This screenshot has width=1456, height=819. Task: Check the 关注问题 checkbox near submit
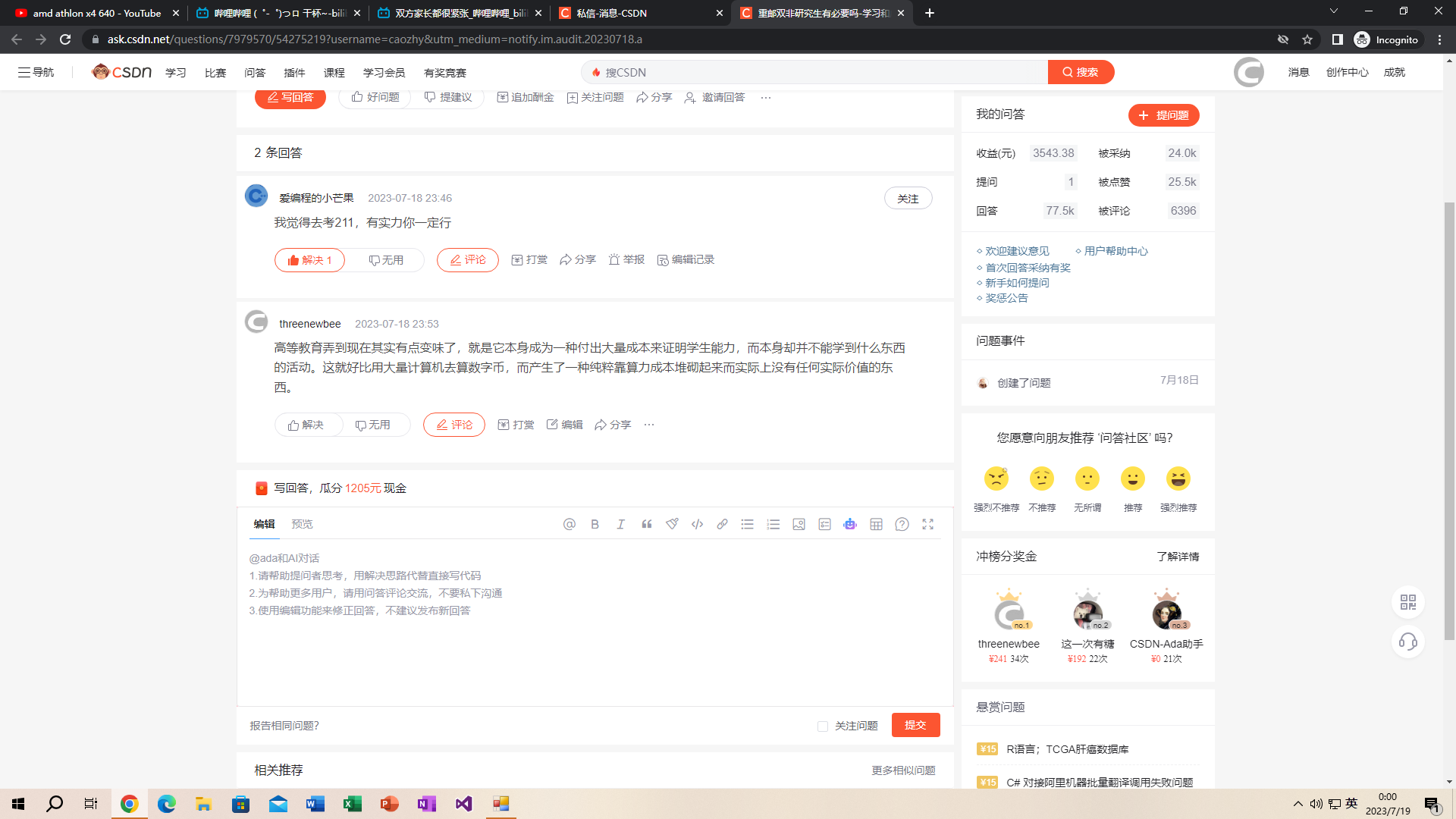[823, 726]
